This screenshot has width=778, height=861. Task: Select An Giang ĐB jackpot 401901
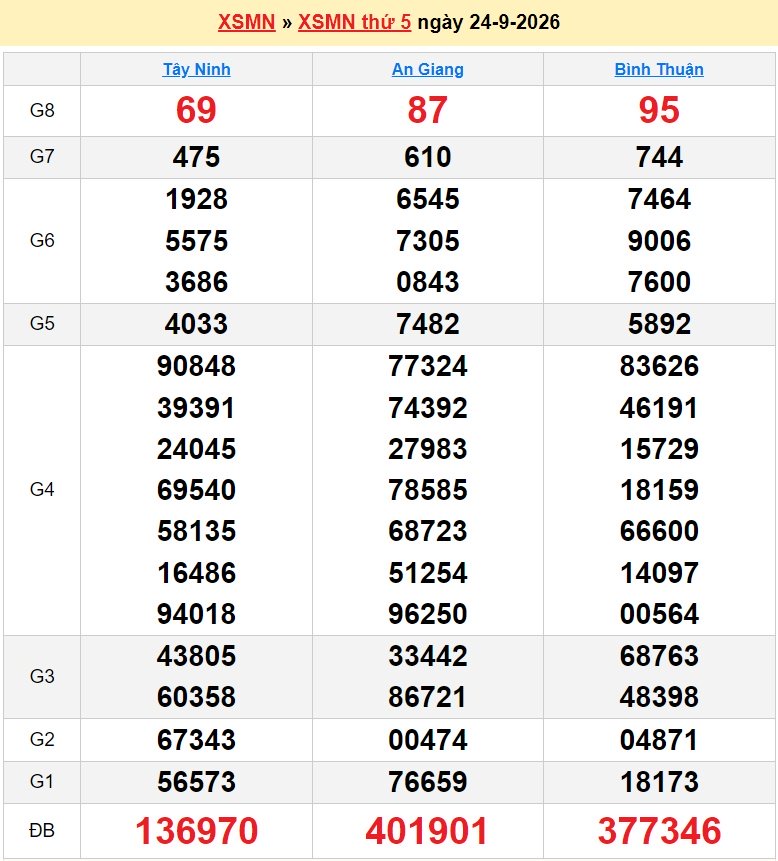[427, 831]
